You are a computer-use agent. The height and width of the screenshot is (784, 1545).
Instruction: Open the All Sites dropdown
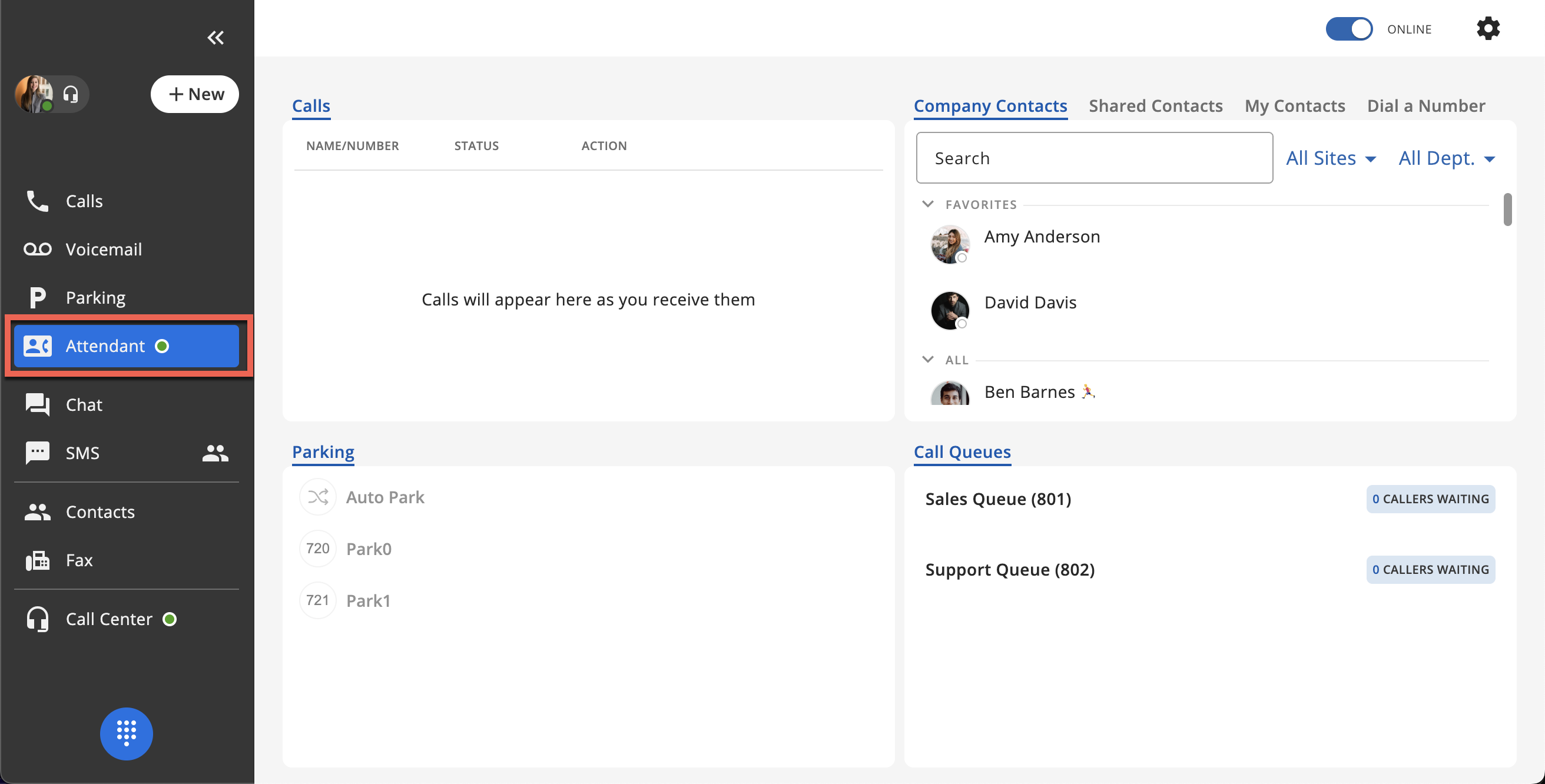point(1330,158)
